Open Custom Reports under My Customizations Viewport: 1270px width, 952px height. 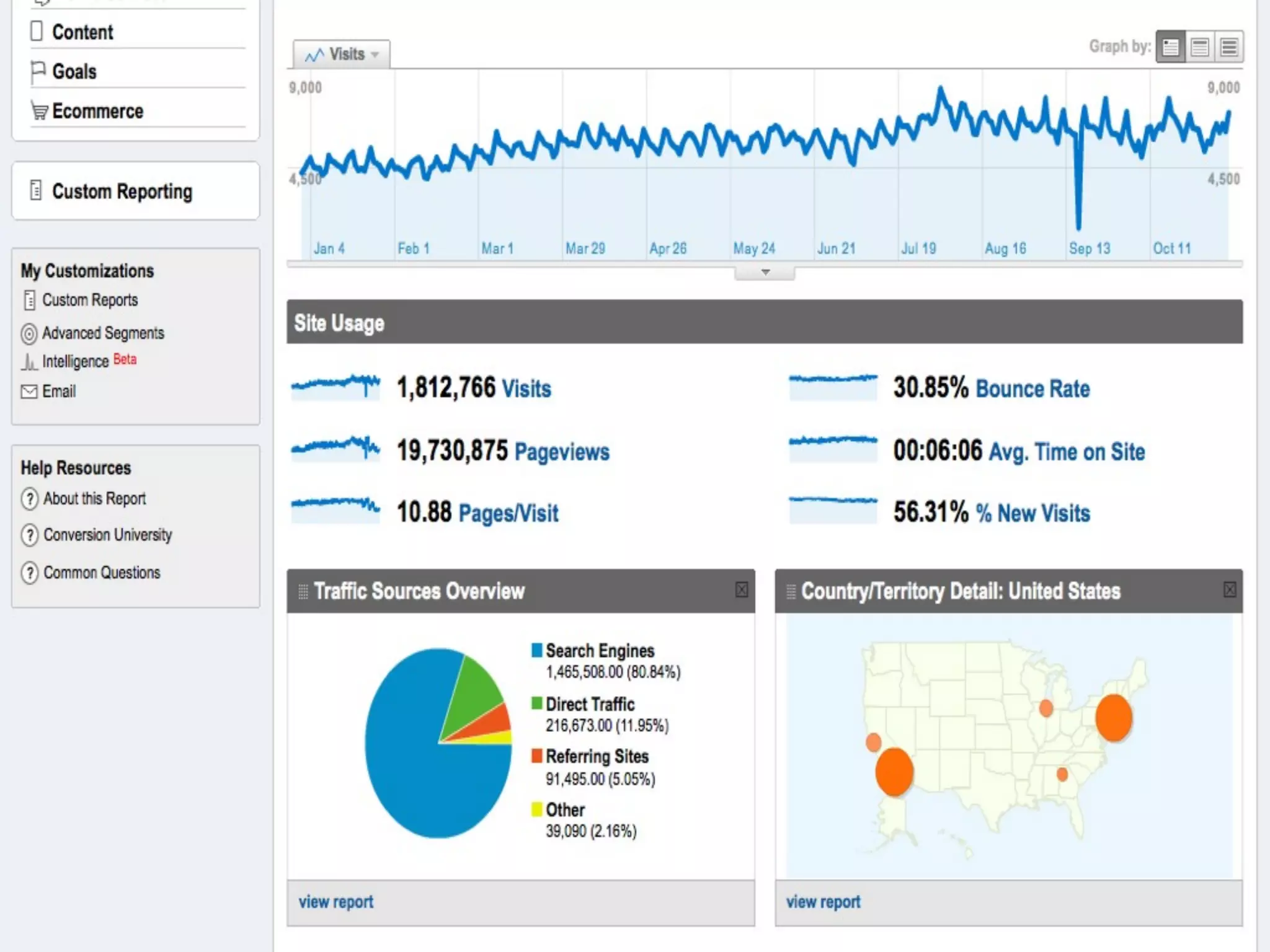coord(90,300)
